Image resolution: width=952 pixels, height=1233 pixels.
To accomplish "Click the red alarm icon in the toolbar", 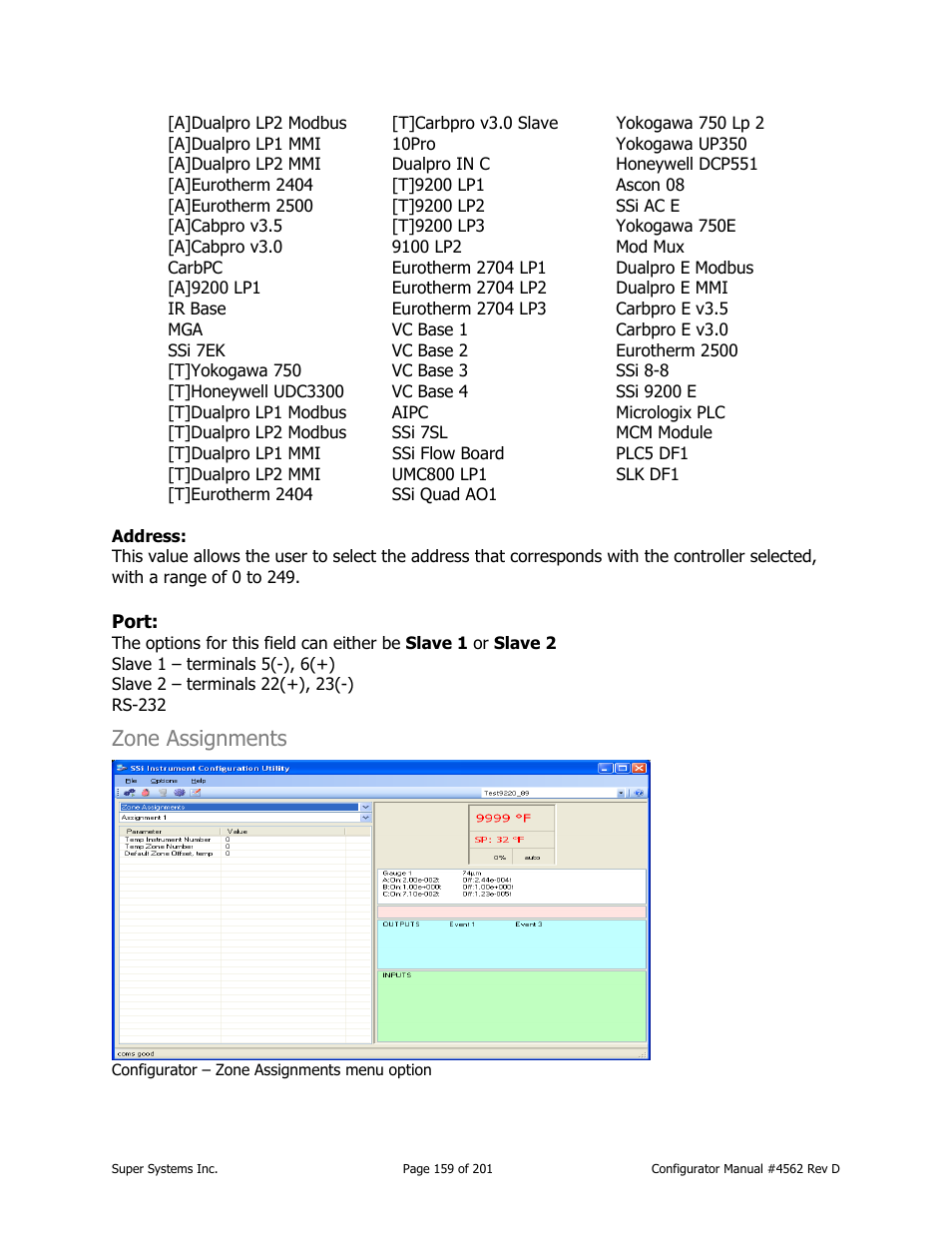I will point(146,793).
